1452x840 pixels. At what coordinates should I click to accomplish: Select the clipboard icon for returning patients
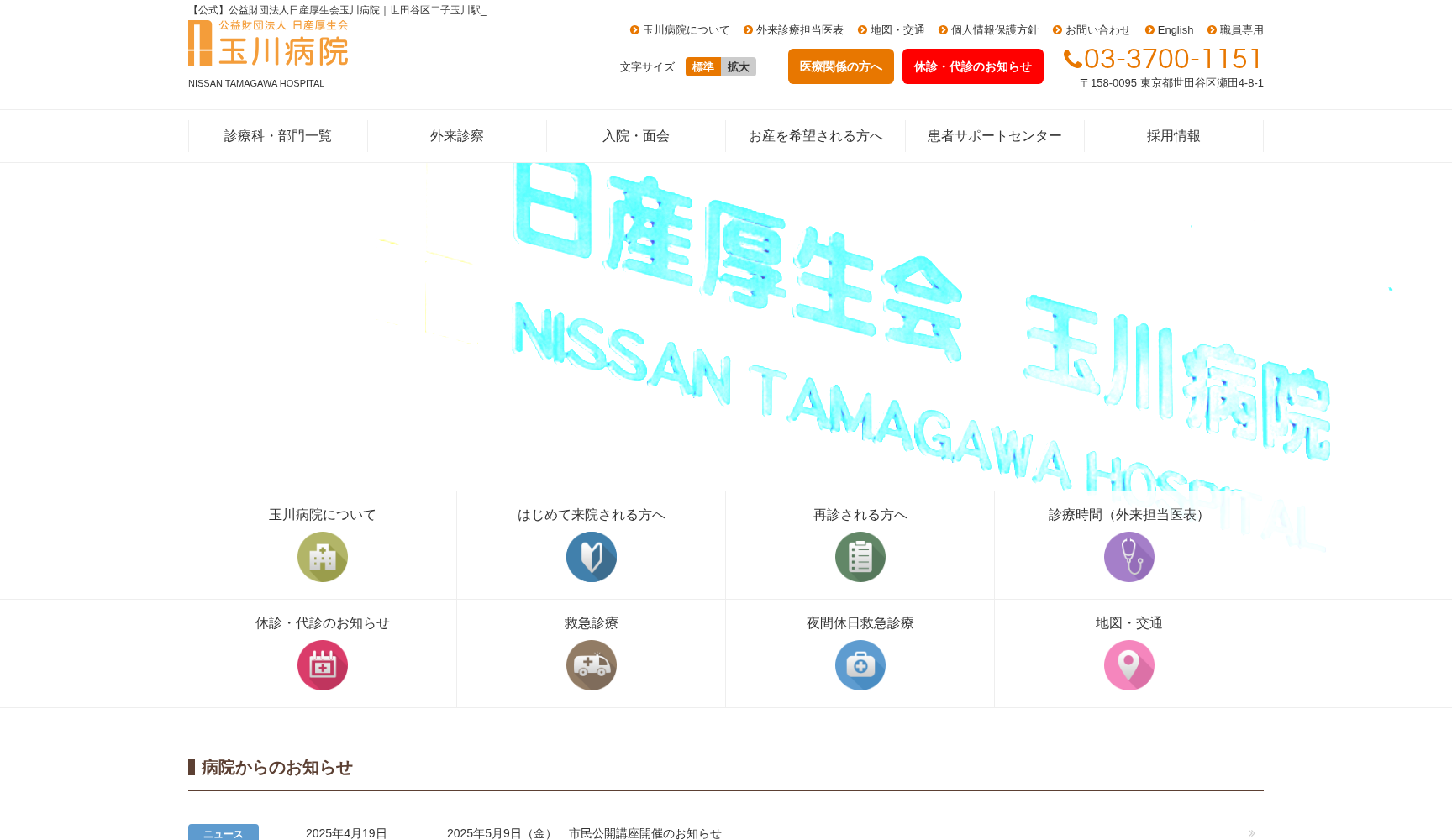coord(860,556)
